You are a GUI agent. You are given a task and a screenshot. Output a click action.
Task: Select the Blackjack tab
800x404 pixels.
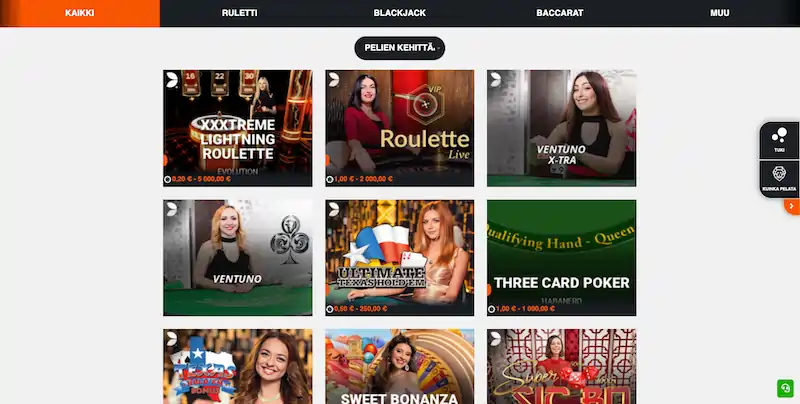pyautogui.click(x=399, y=13)
